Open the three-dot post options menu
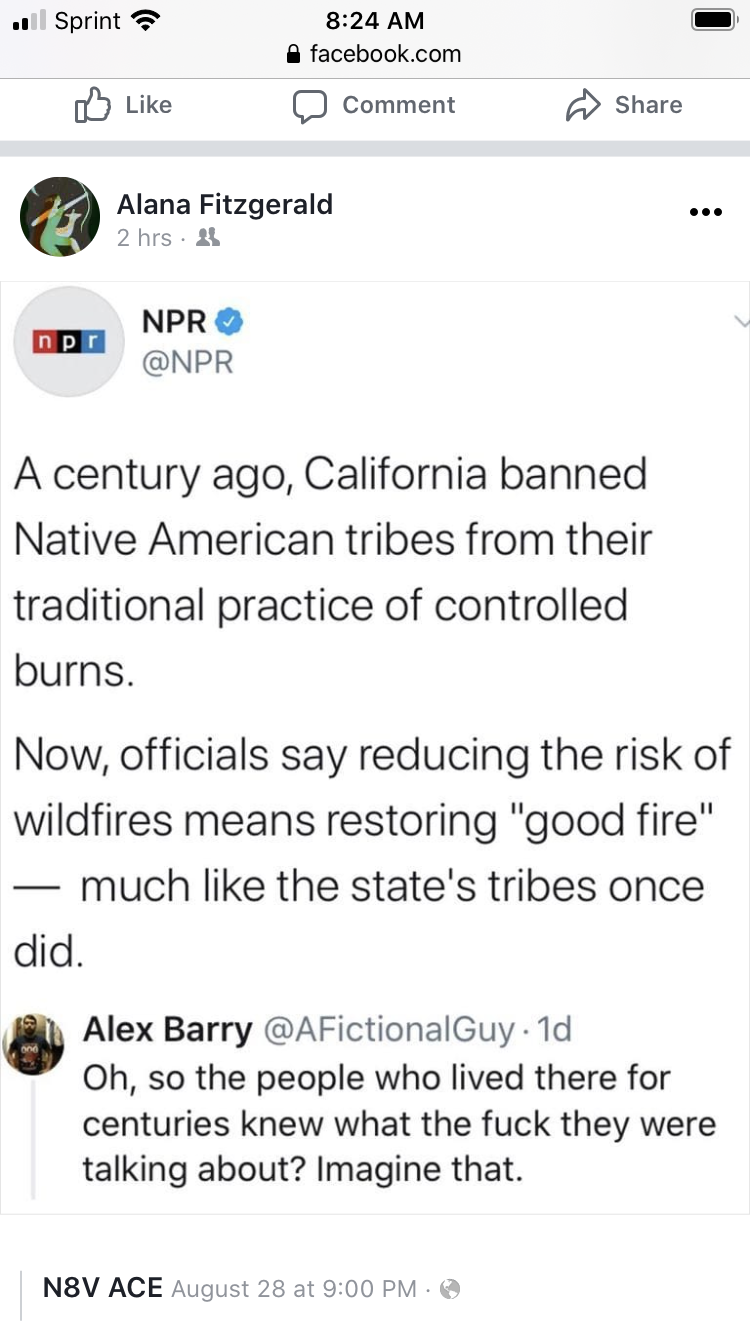This screenshot has height=1334, width=750. point(706,213)
